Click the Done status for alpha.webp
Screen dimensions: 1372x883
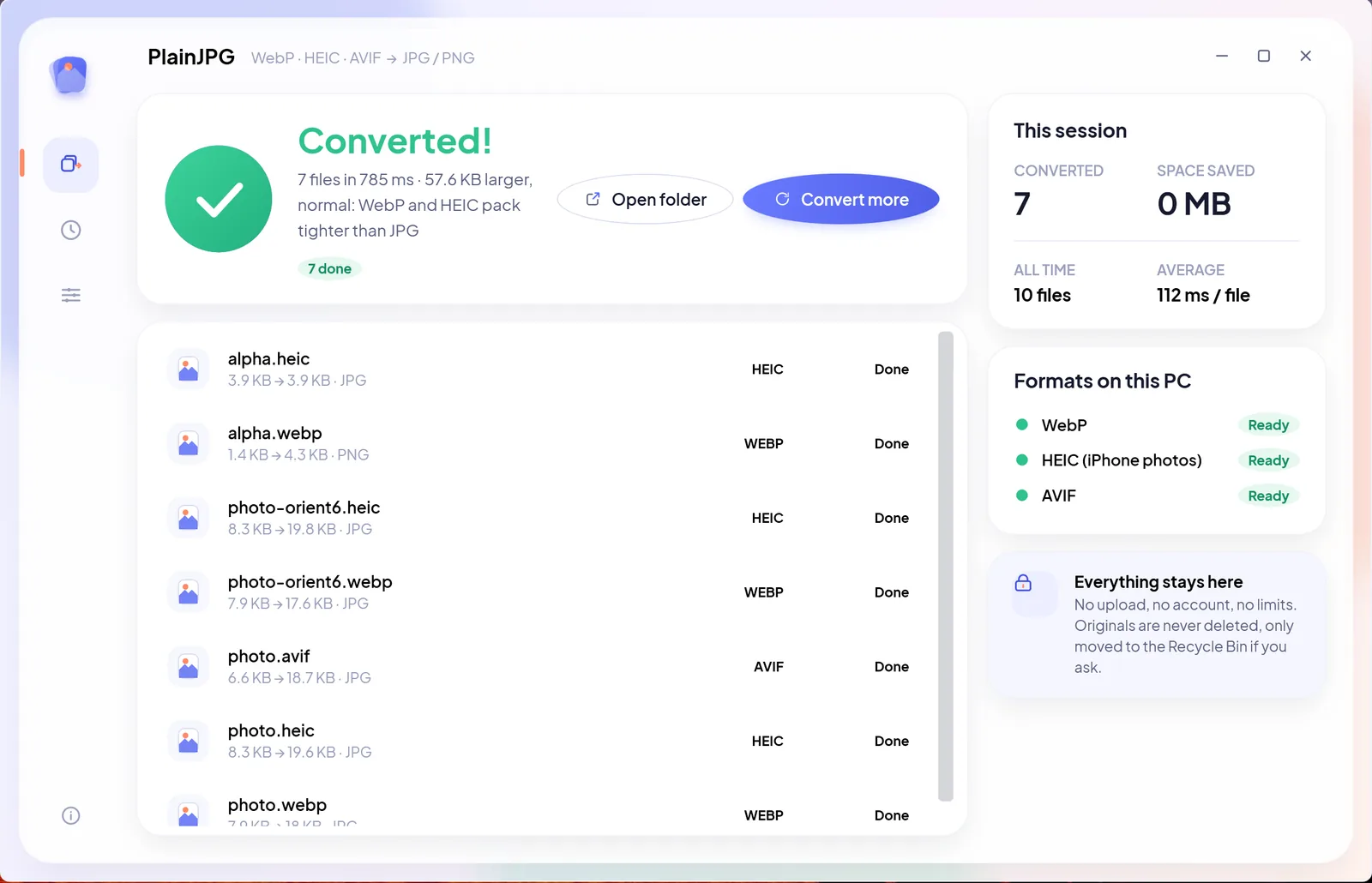pos(892,444)
